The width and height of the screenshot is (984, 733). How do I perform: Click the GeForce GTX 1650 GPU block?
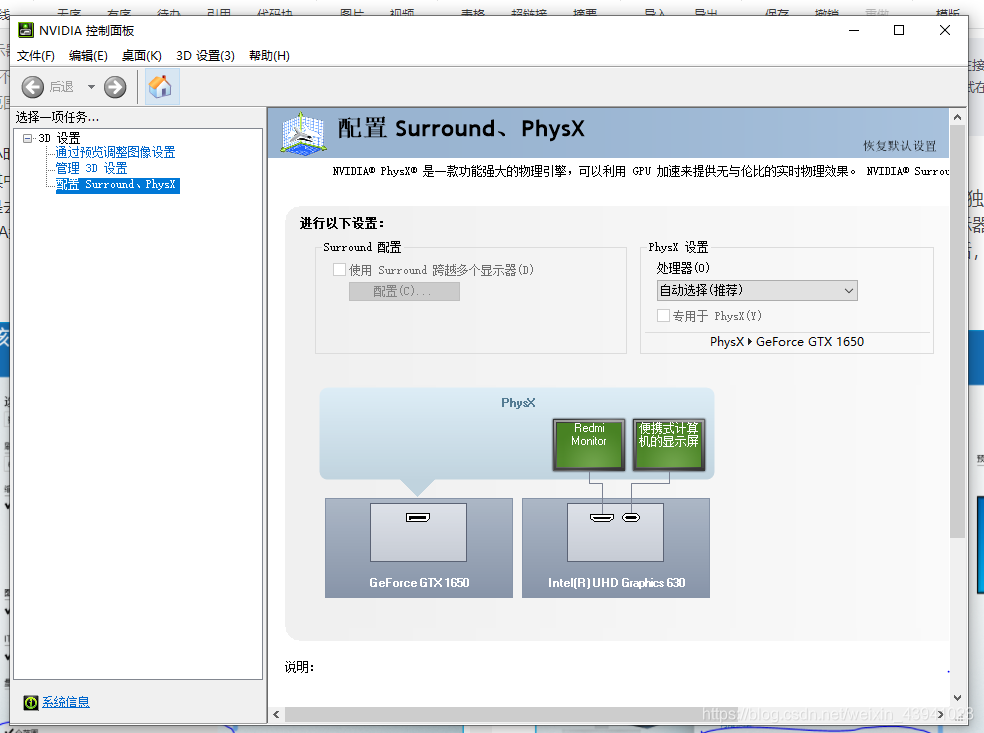[x=419, y=548]
